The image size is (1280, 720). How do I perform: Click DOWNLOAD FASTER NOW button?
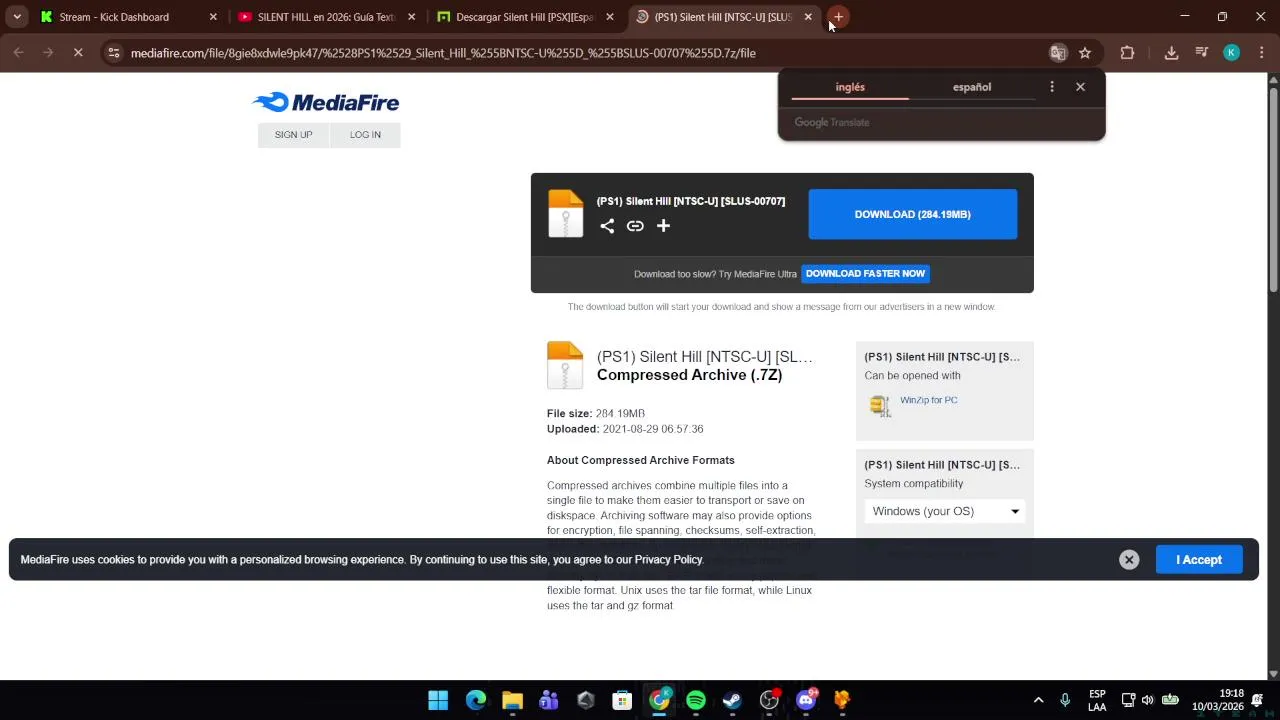(x=866, y=274)
